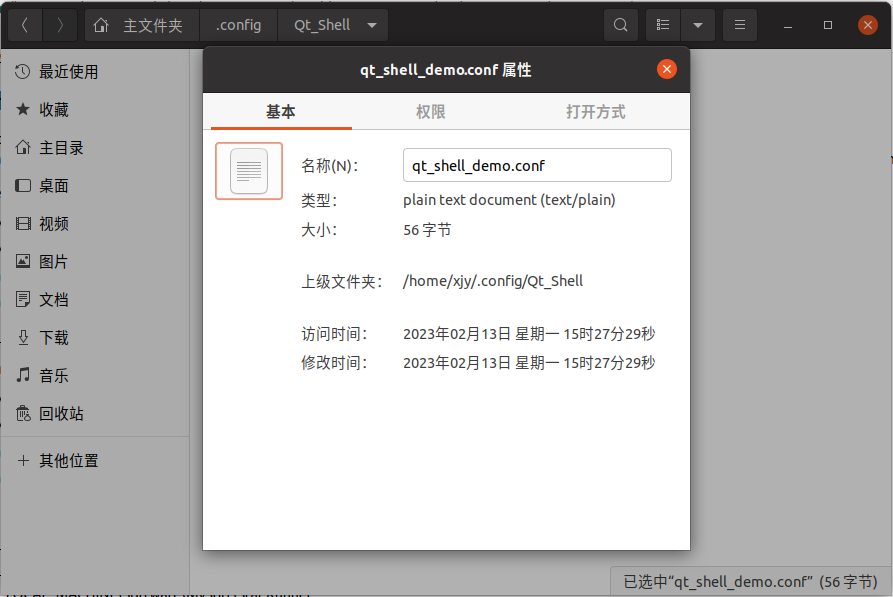This screenshot has width=893, height=597.
Task: Click the star icon beside 收藏
Action: tap(23, 109)
